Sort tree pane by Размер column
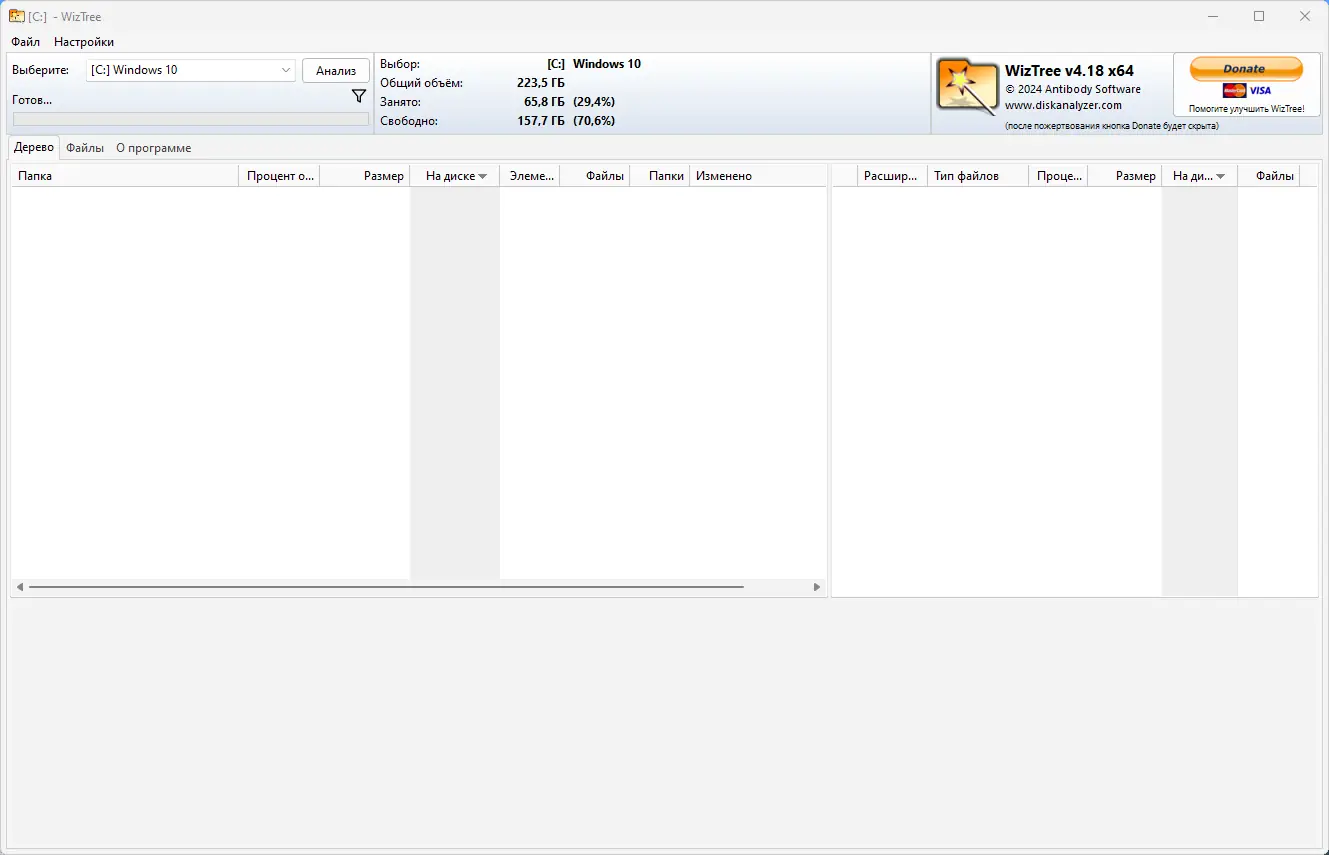Screen dimensions: 1329x855 365,176
